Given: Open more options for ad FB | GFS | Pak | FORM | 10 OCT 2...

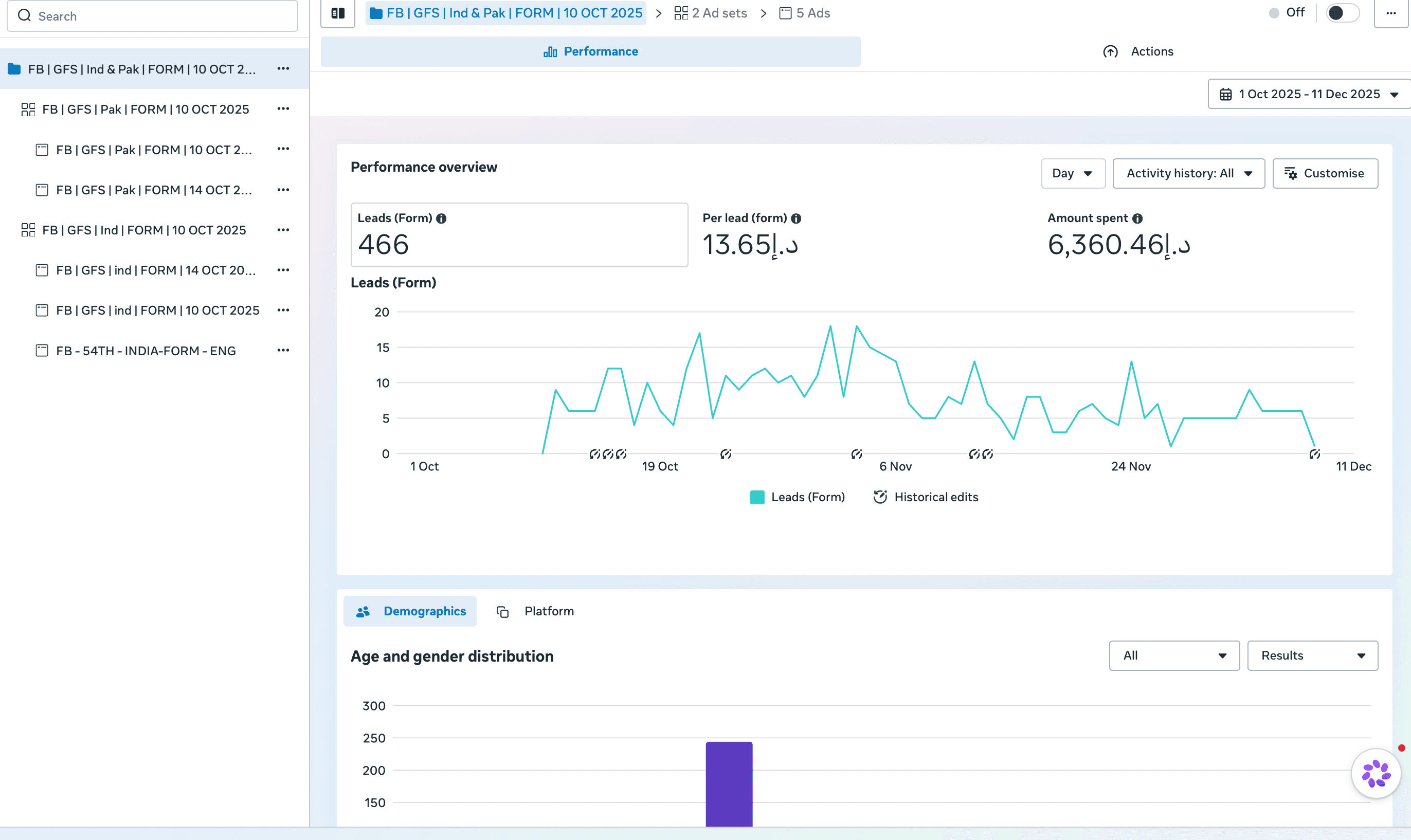Looking at the screenshot, I should coord(283,149).
